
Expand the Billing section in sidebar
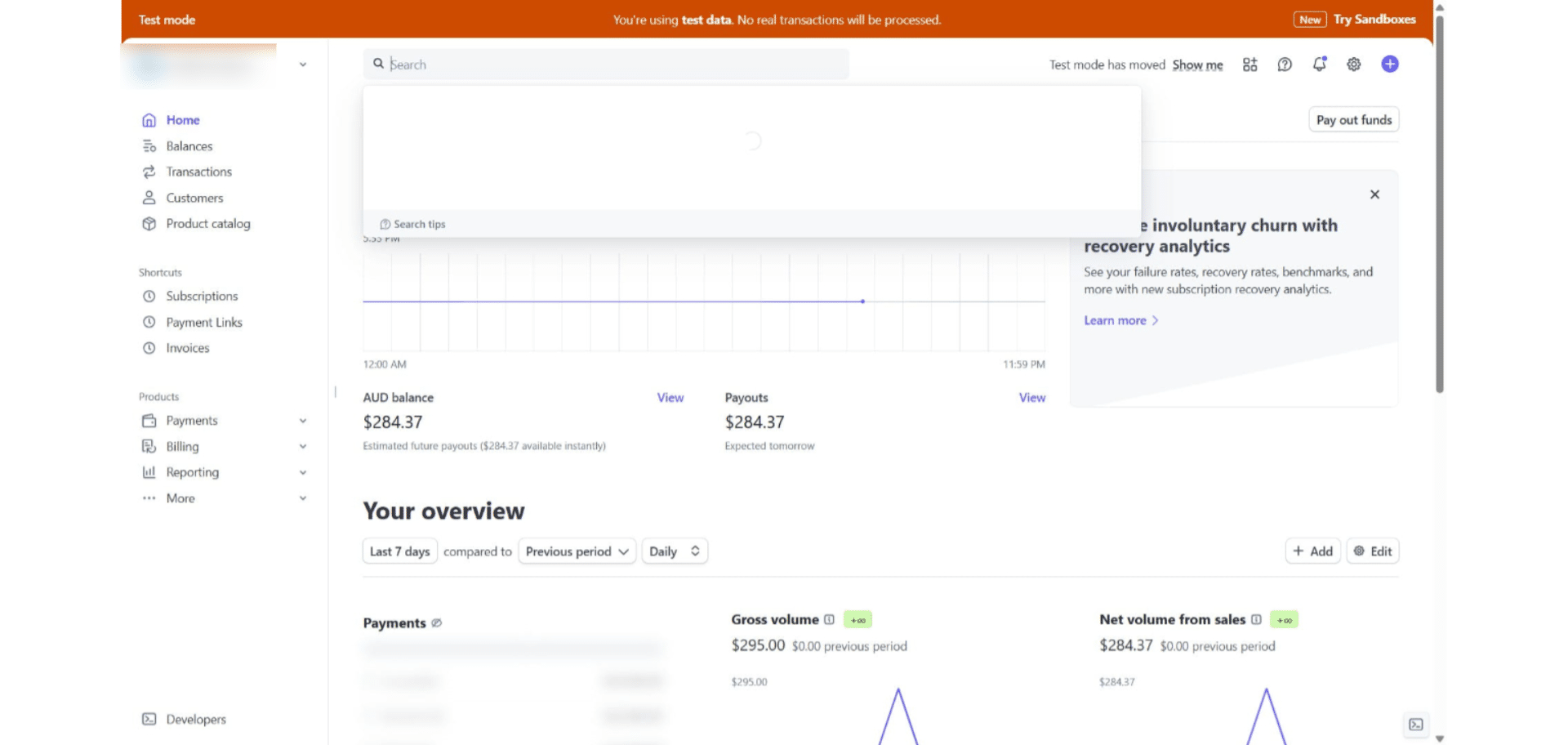coord(303,447)
